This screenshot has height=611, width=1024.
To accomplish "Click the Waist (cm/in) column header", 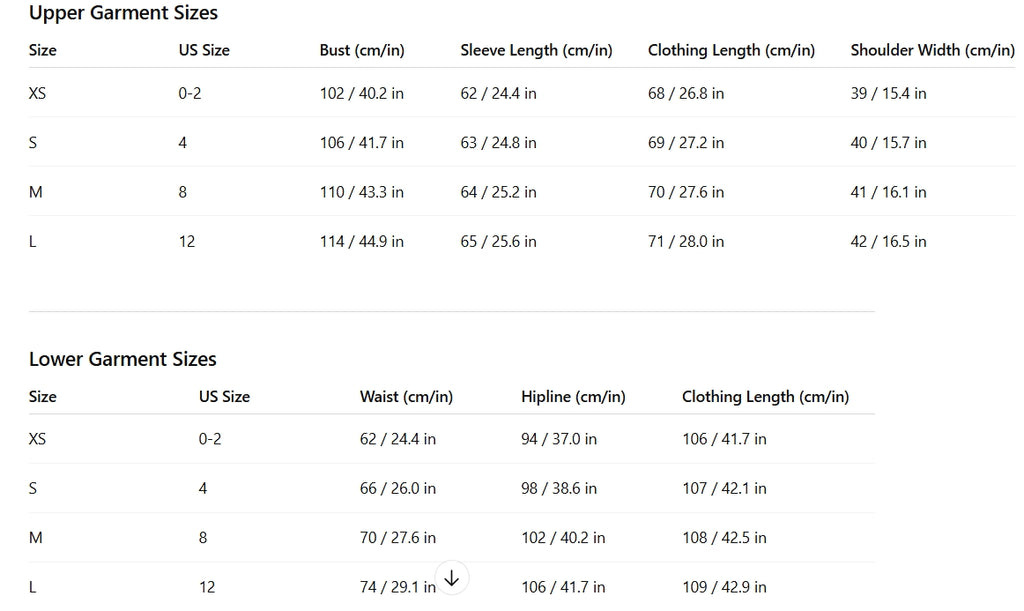I will coord(406,396).
